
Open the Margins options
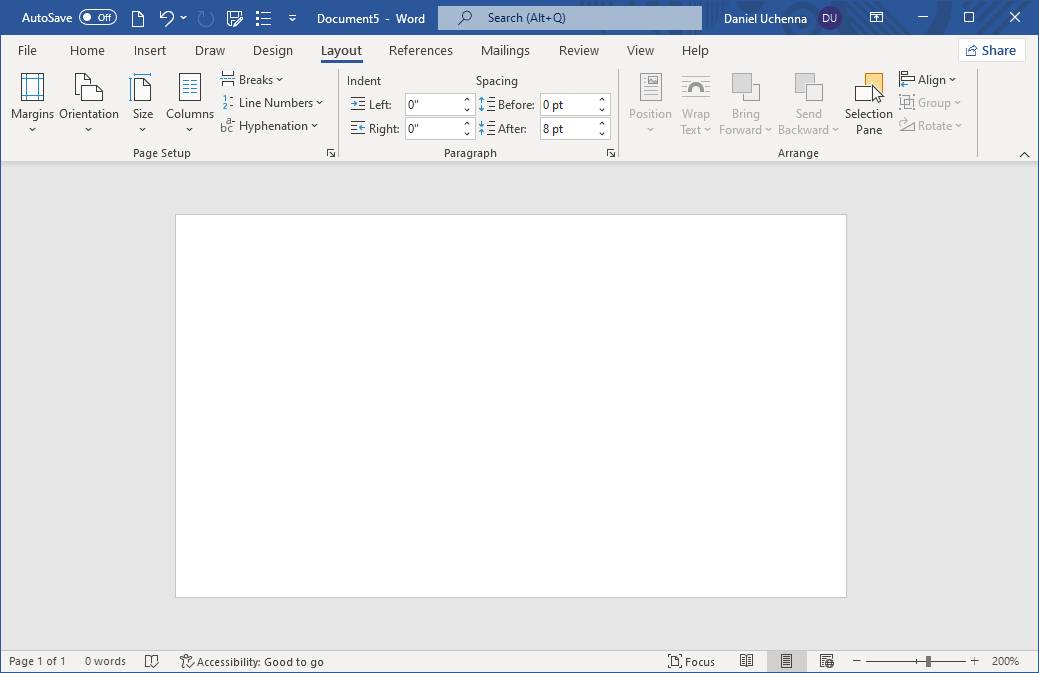coord(32,103)
